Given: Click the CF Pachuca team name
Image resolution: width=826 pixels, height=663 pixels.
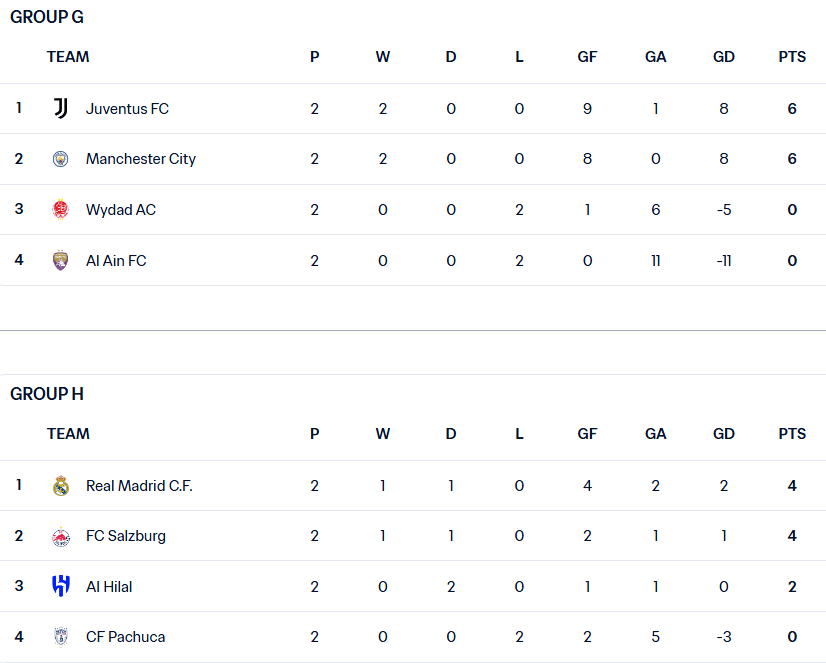Looking at the screenshot, I should [125, 637].
